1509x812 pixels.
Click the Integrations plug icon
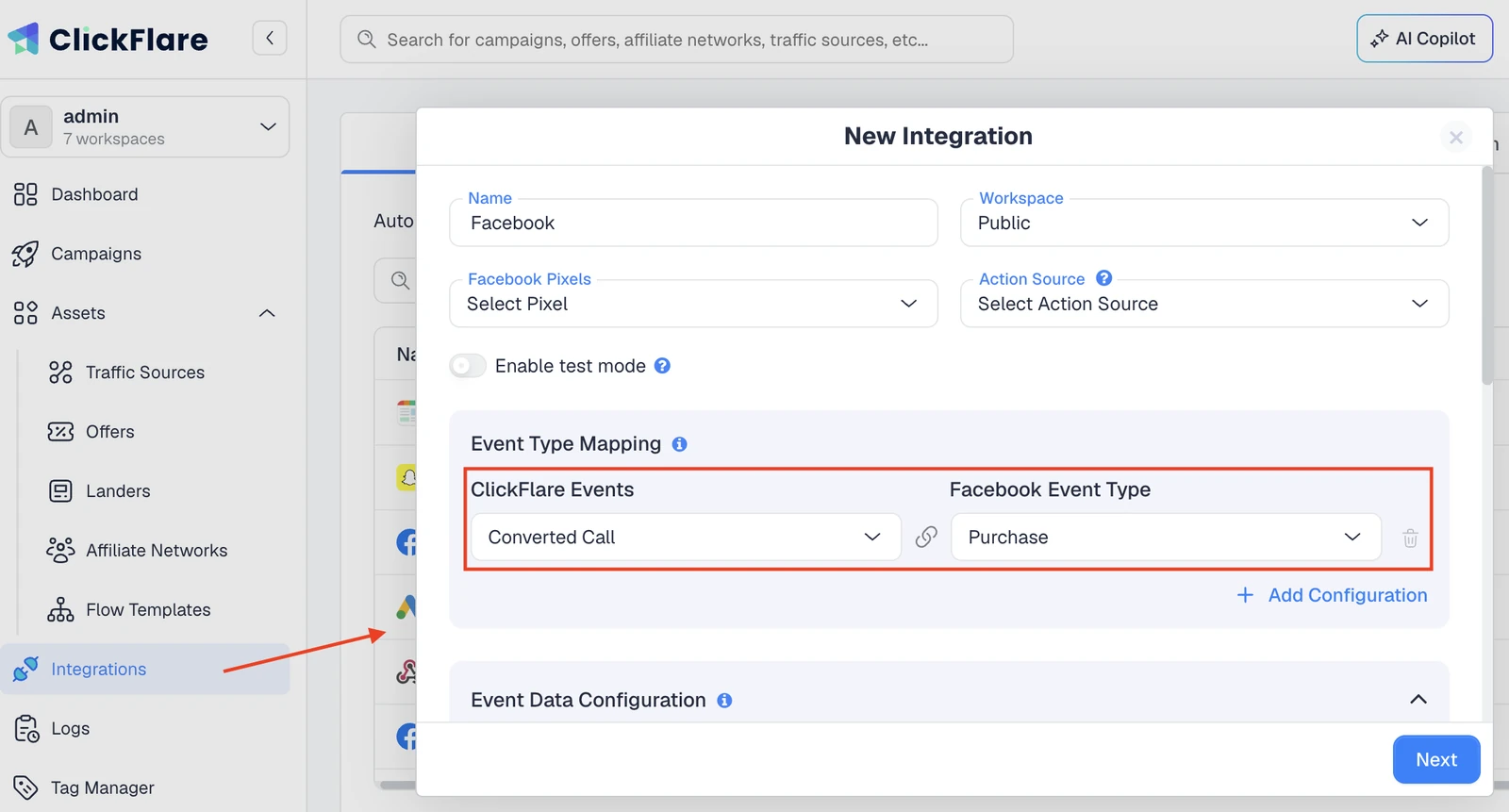[25, 669]
